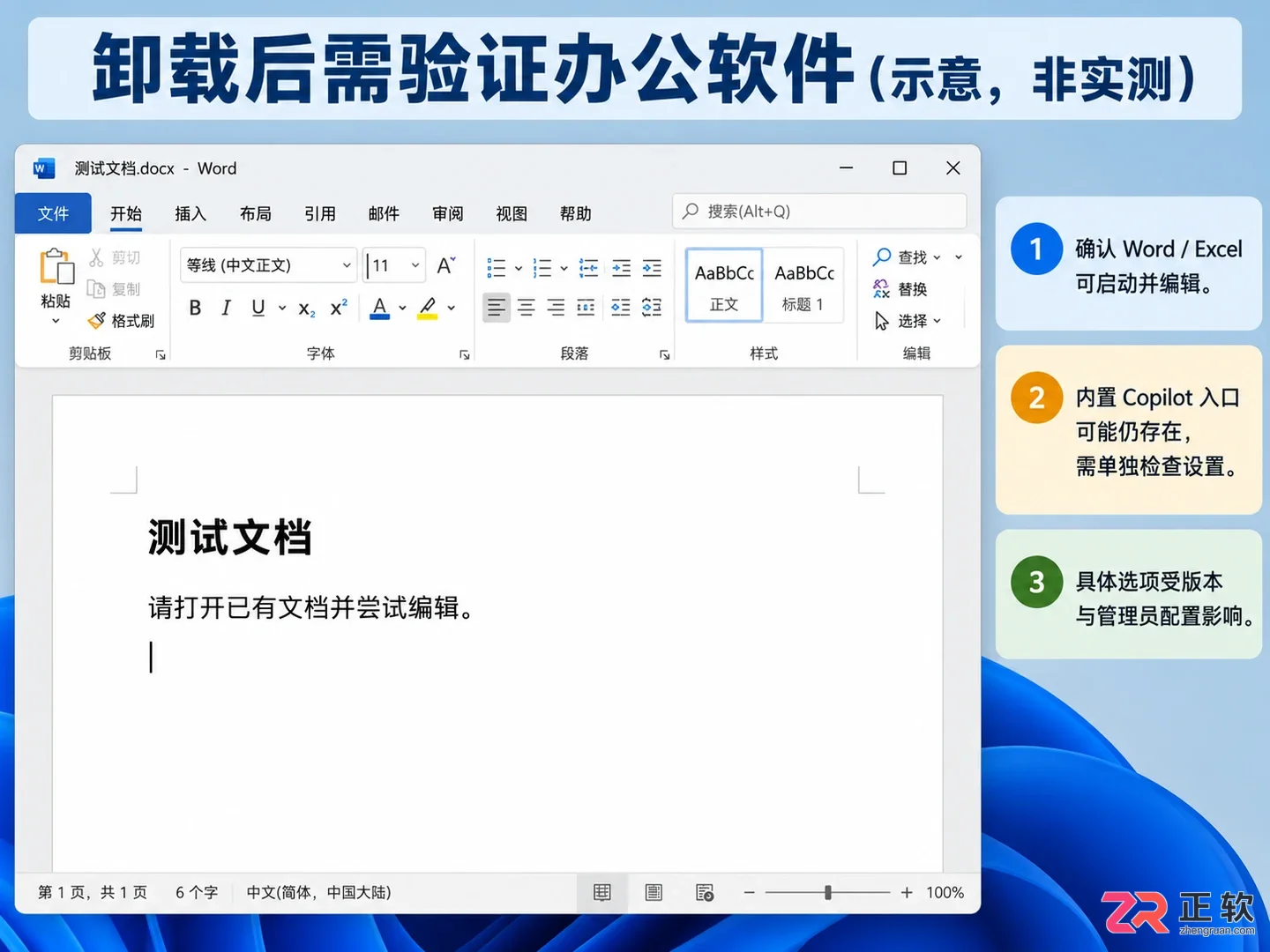1270x952 pixels.
Task: Click the increase indent icon
Action: [x=652, y=268]
